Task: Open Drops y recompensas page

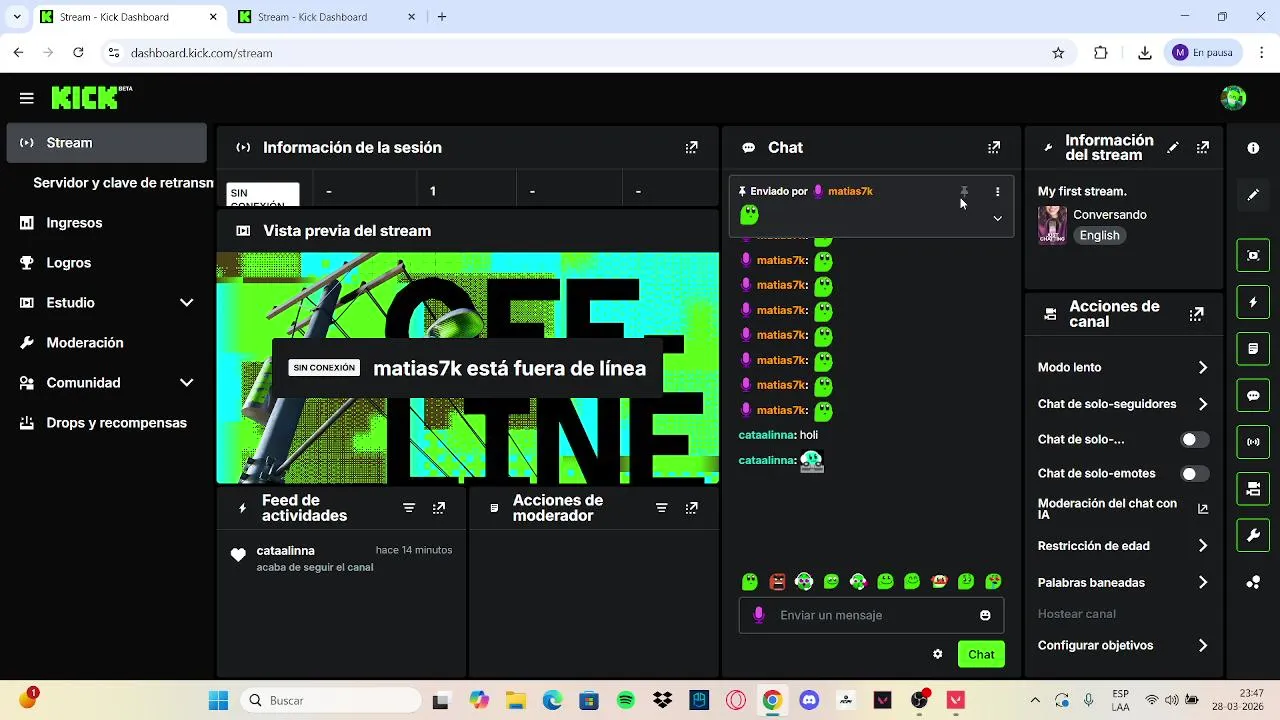Action: (107, 423)
